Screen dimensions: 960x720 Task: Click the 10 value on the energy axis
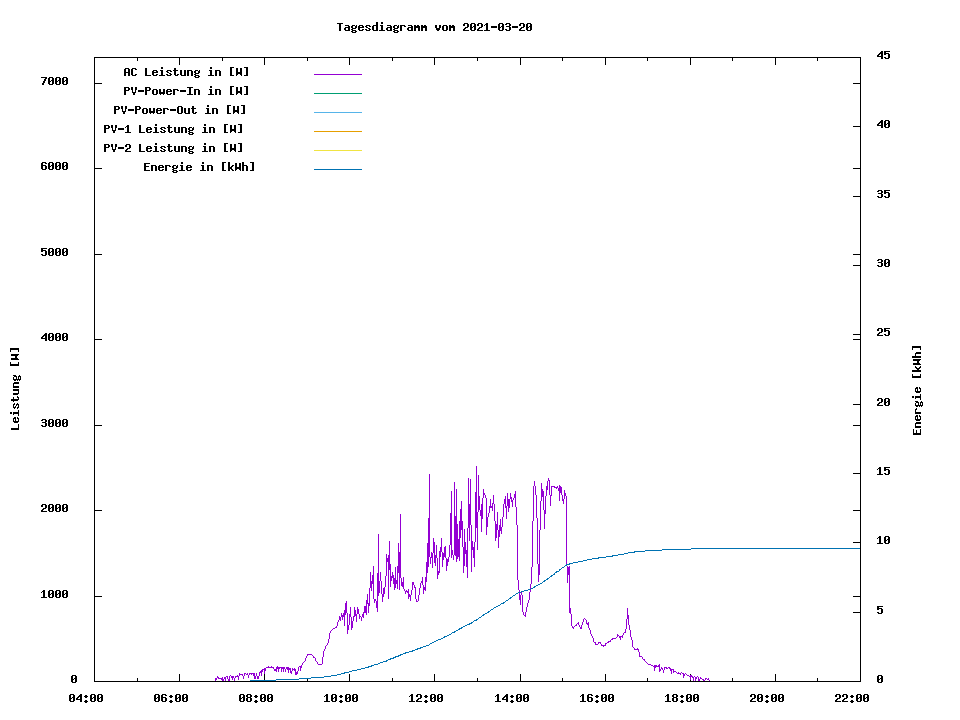[x=883, y=541]
